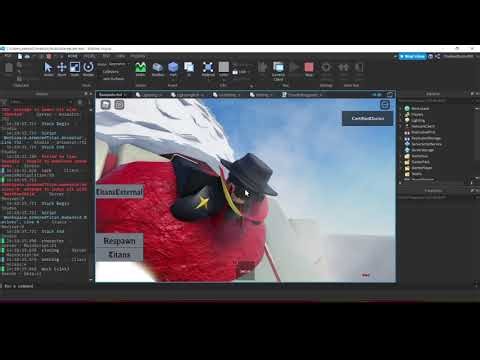Screen dimensions: 480x360
Task: Click the Game Settings gear icon
Action: tap(326, 68)
